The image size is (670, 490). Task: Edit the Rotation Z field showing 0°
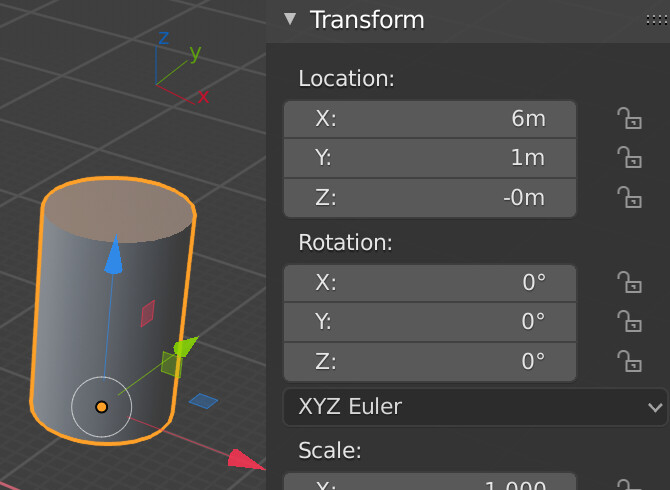(x=430, y=361)
